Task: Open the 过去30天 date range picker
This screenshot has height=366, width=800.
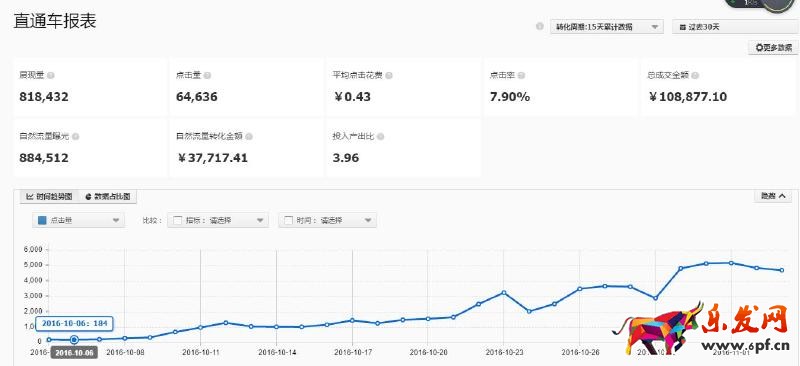Action: click(736, 27)
